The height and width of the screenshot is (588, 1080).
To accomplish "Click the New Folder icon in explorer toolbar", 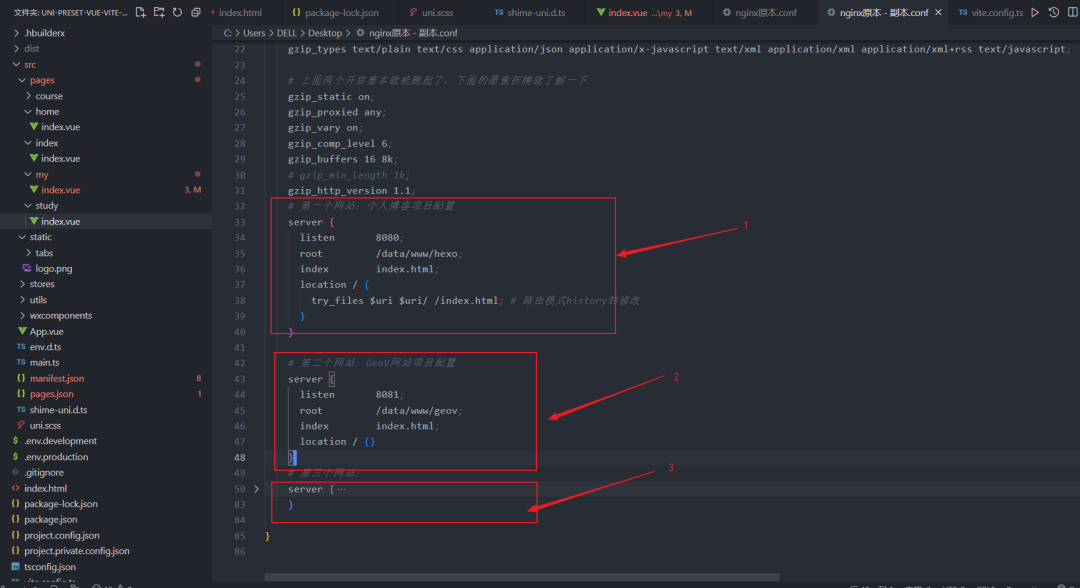I will 160,12.
